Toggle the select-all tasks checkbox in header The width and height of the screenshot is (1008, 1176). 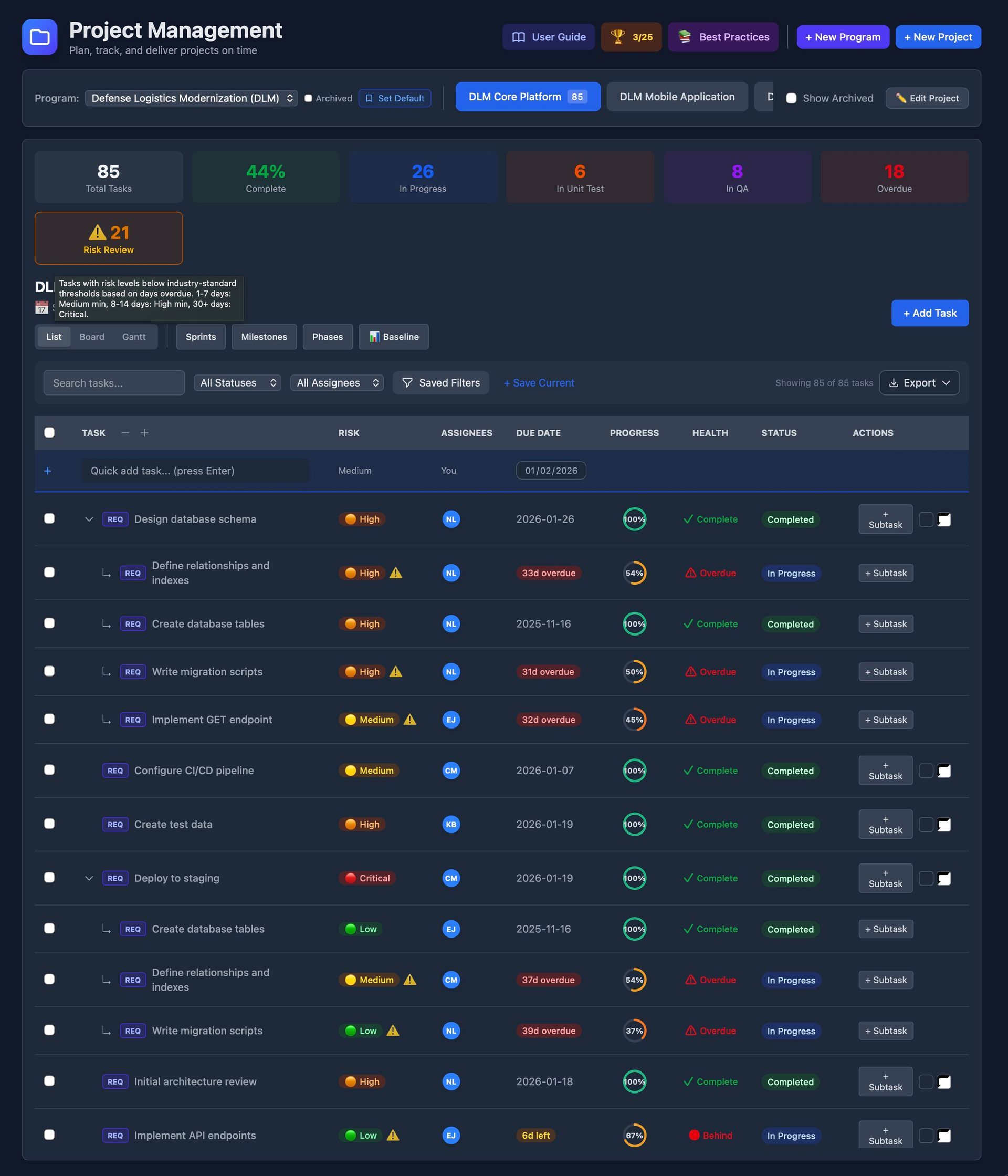(49, 433)
